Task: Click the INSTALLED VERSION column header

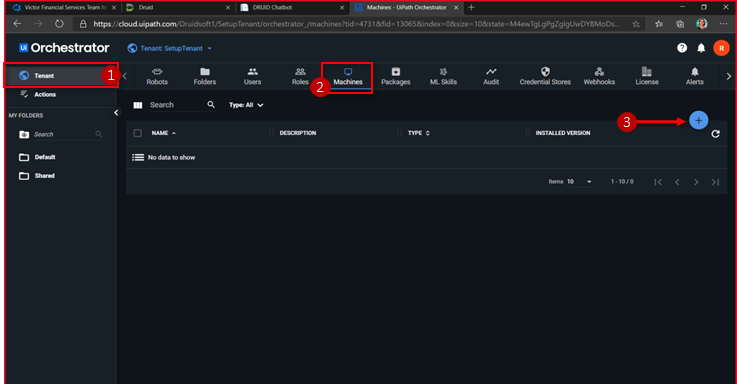Action: tap(563, 133)
